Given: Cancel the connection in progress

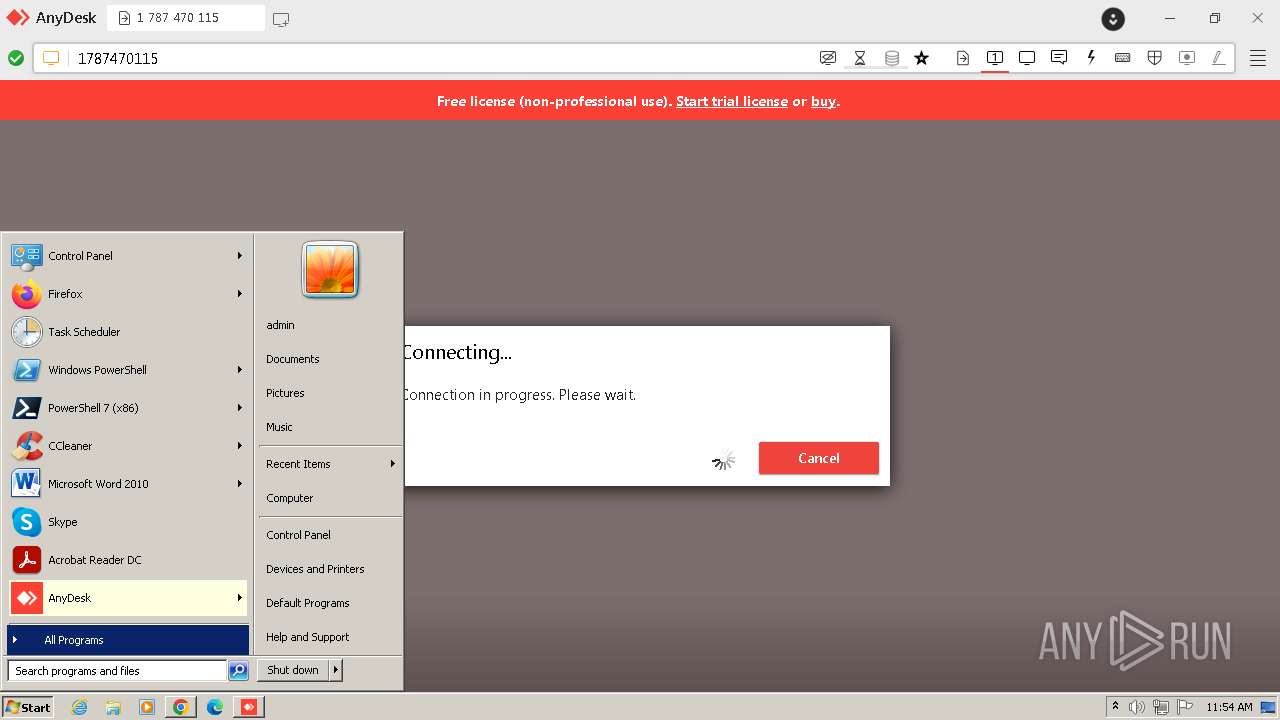Looking at the screenshot, I should pos(819,458).
